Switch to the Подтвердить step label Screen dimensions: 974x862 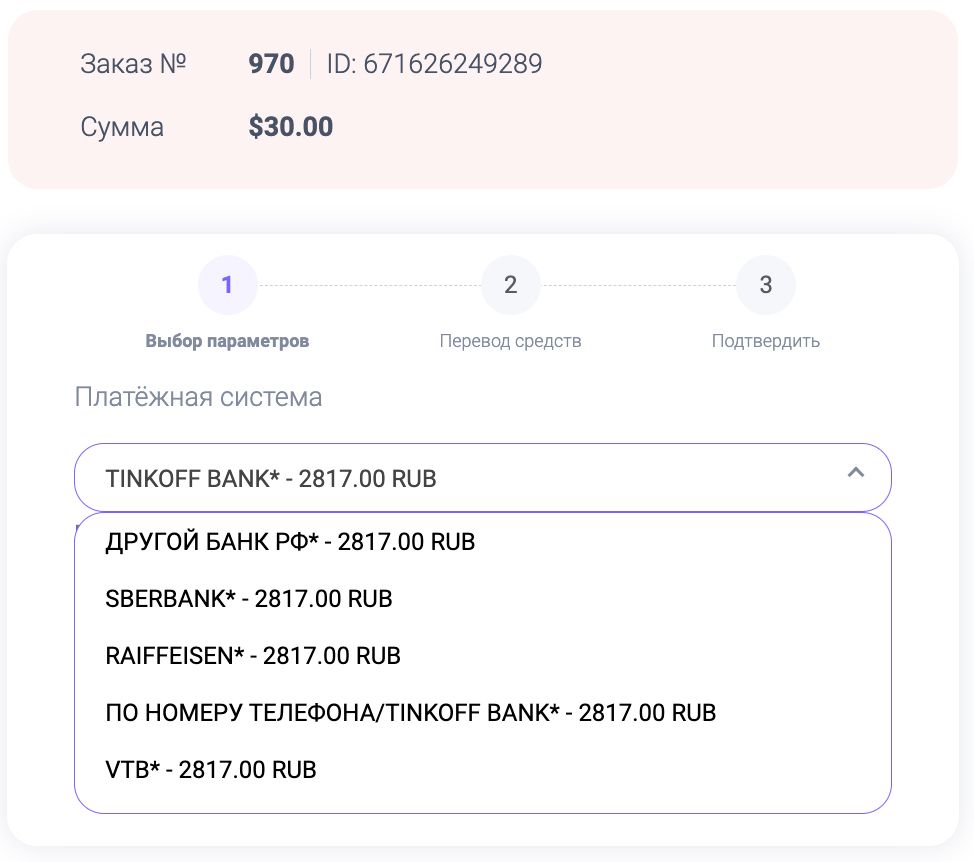point(765,341)
